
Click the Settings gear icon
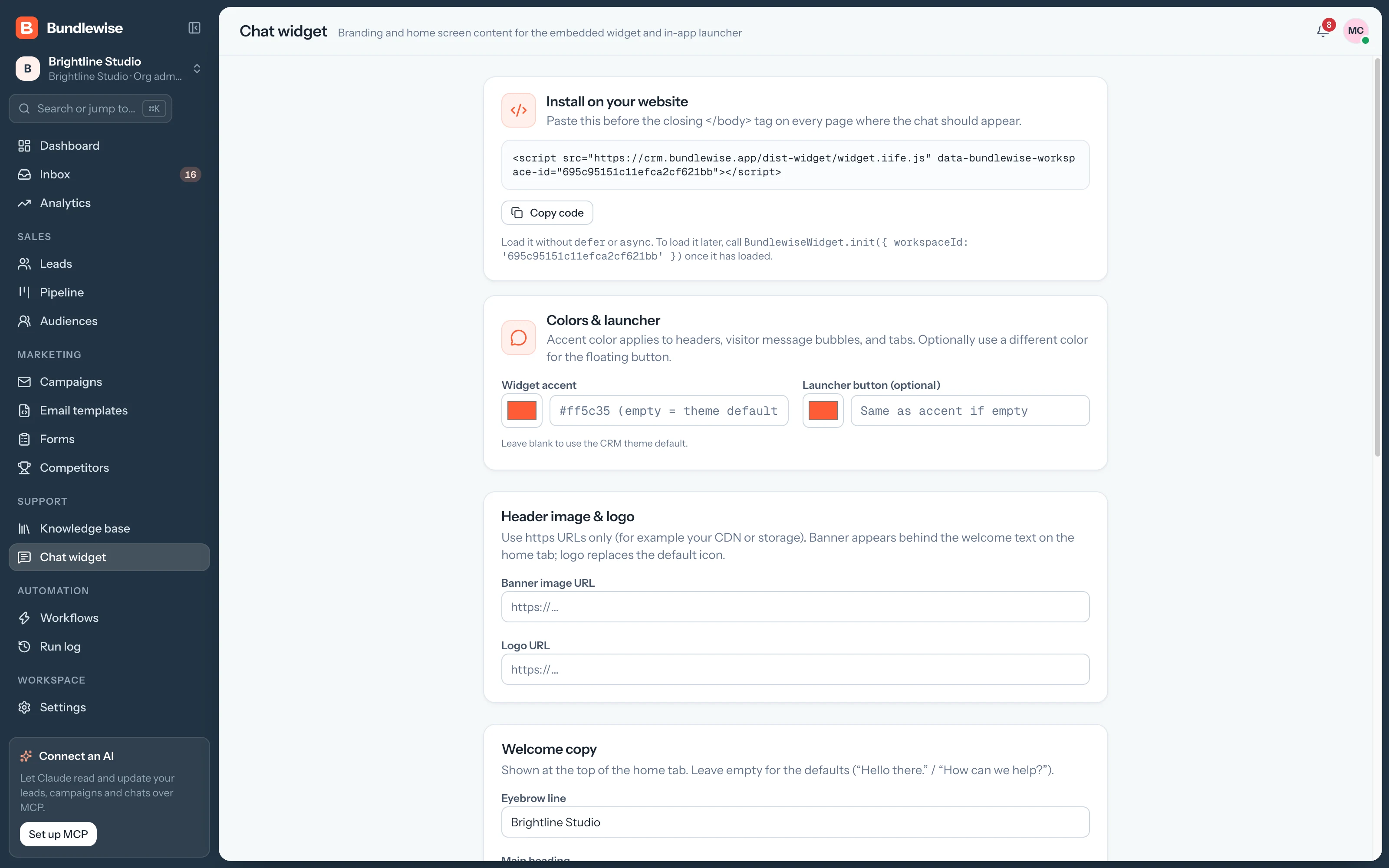pos(24,707)
